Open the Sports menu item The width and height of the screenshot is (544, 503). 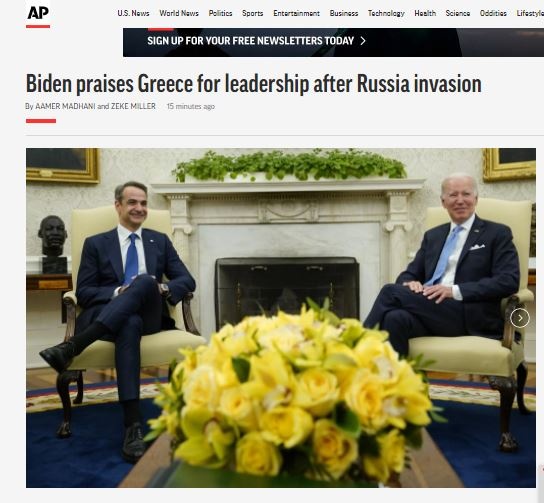tap(252, 13)
